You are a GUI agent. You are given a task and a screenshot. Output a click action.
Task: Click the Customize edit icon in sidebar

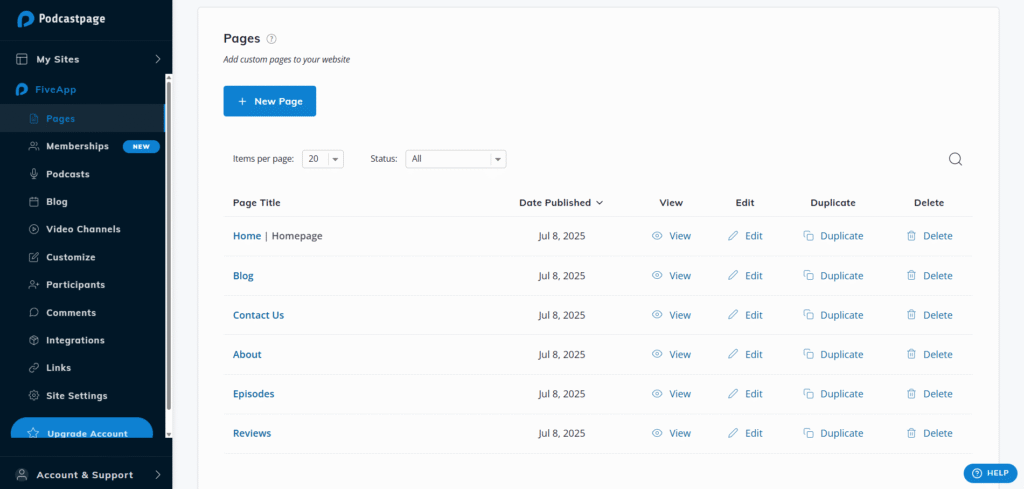tap(34, 257)
